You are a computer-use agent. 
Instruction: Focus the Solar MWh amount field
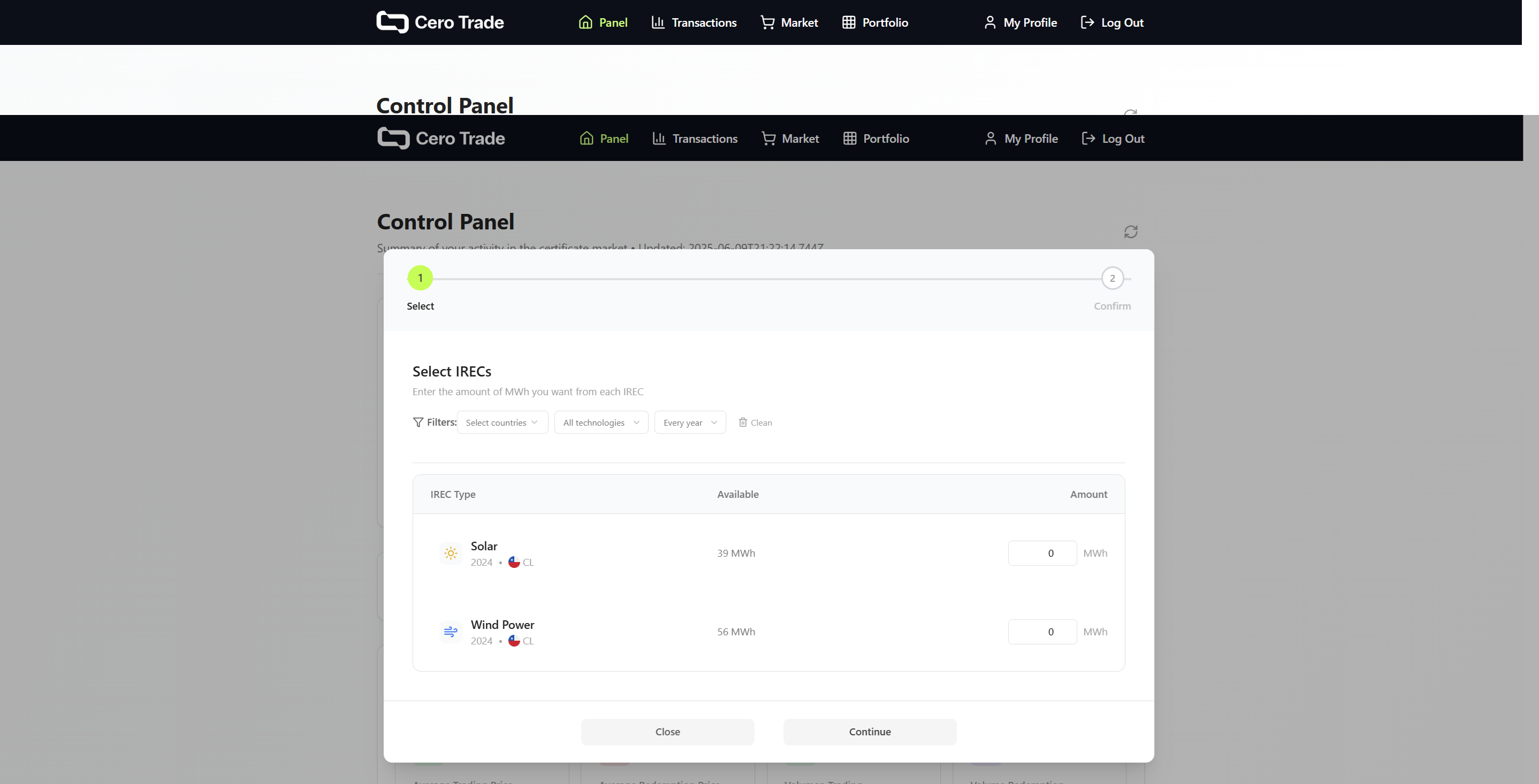pos(1042,554)
